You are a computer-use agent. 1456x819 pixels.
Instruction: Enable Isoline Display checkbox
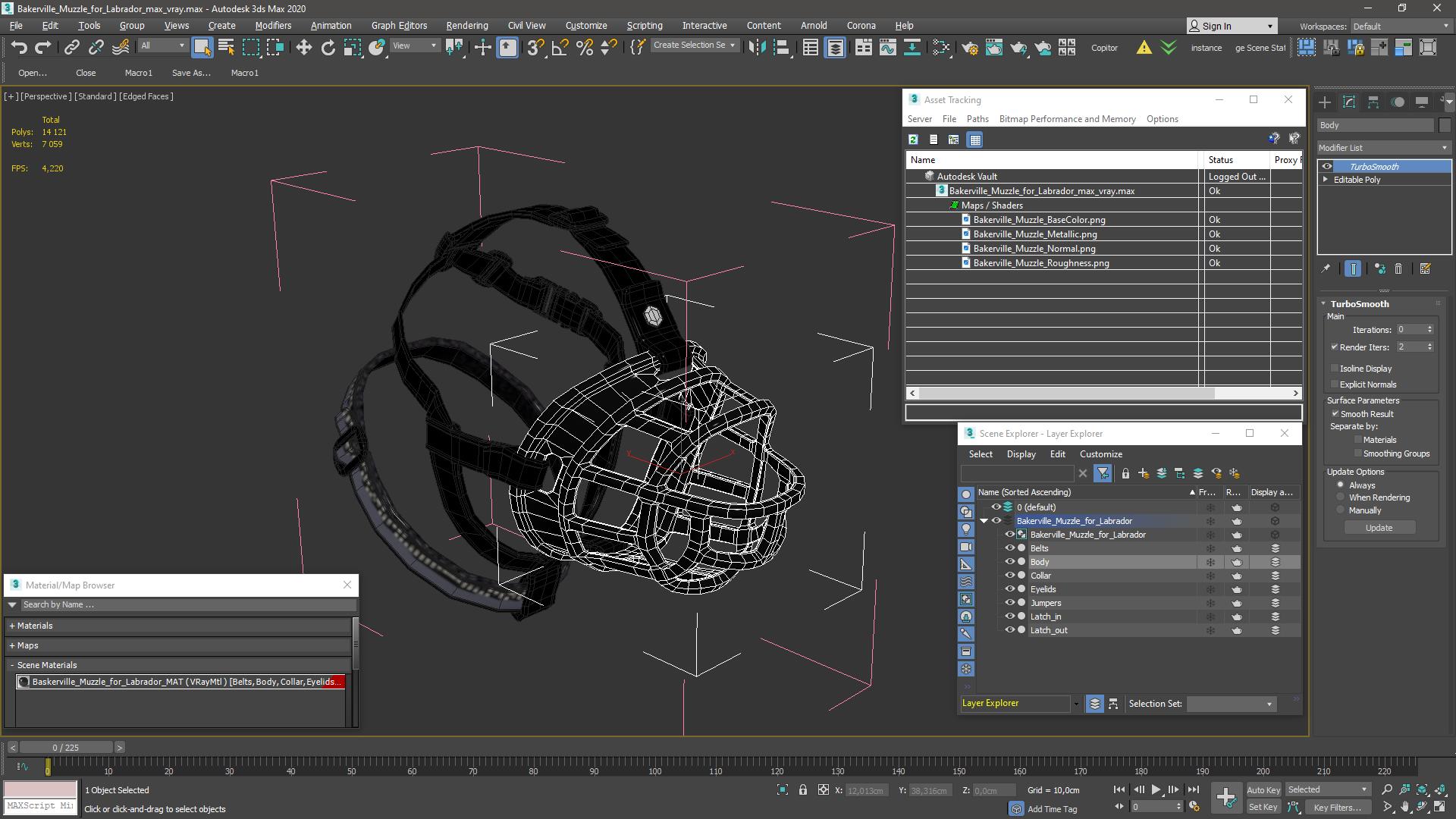click(x=1335, y=369)
